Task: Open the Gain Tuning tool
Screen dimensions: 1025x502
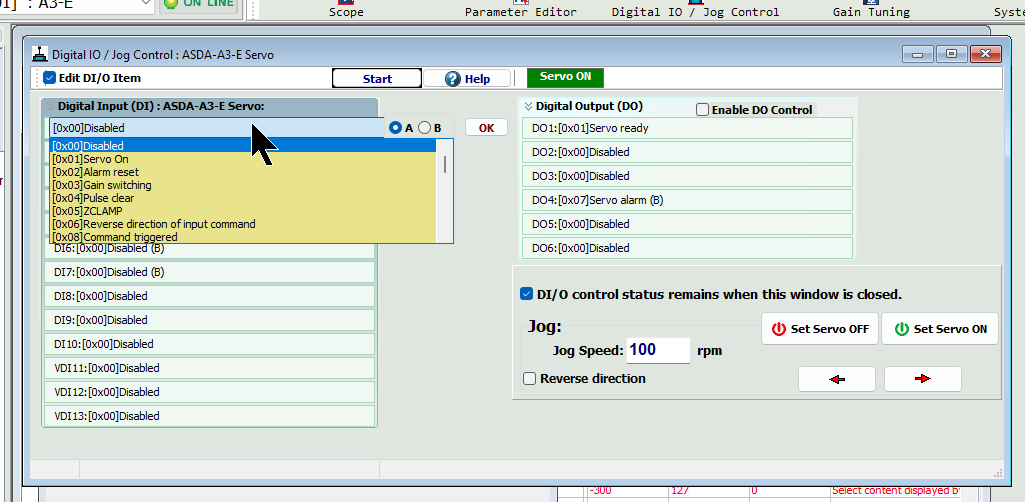Action: pos(871,8)
